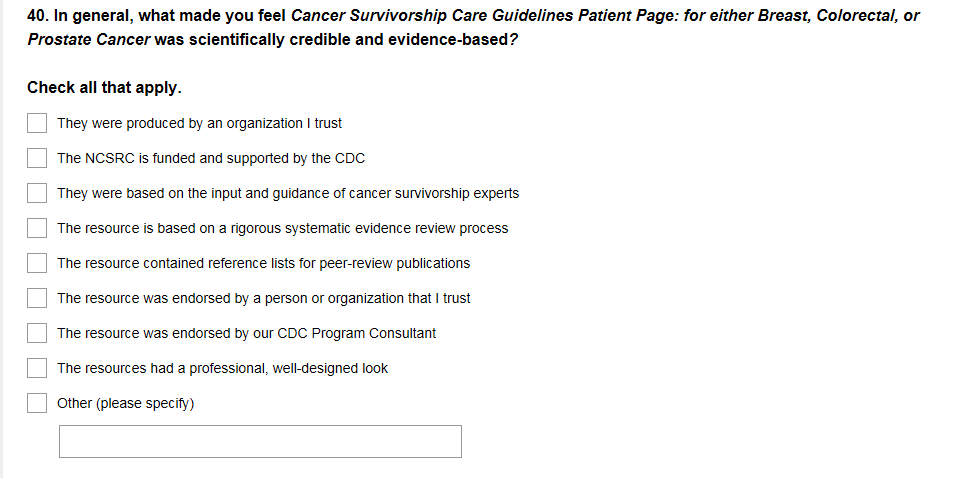This screenshot has width=963, height=478.
Task: Toggle the checkbox beside professional, well-designed look
Action: click(x=37, y=368)
